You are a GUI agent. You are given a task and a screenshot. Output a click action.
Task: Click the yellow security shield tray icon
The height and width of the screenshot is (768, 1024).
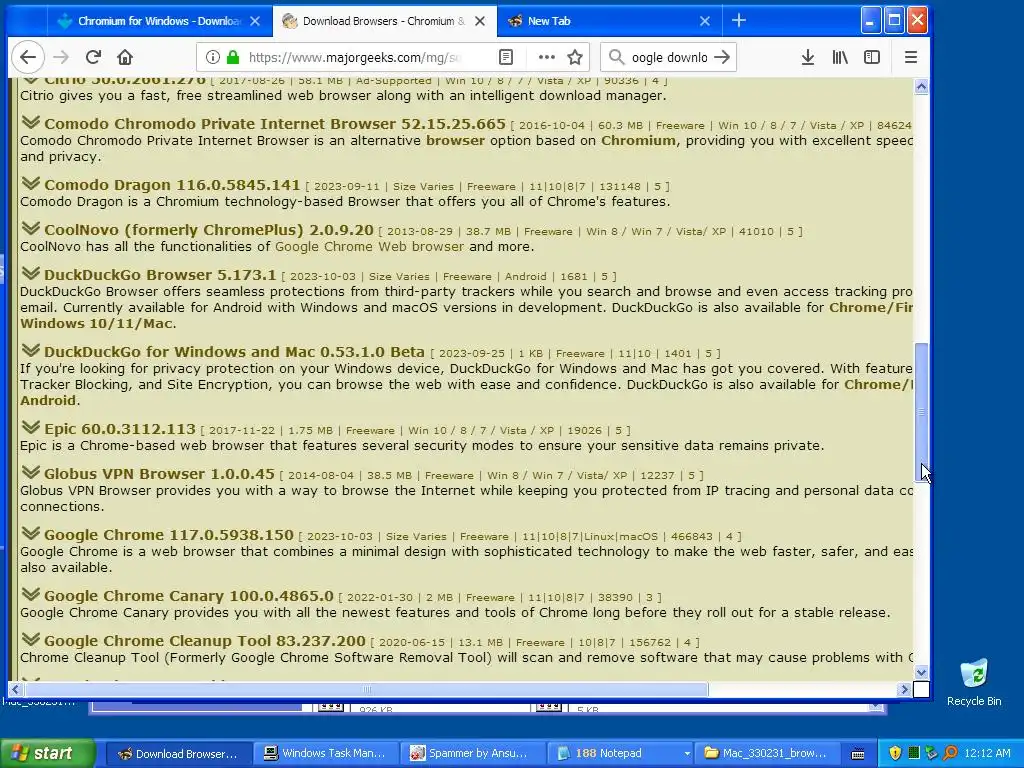(895, 753)
